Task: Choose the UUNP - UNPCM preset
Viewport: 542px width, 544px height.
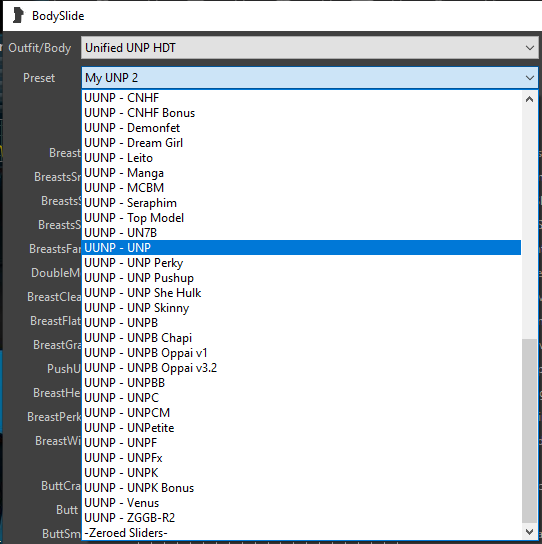Action: coord(301,413)
